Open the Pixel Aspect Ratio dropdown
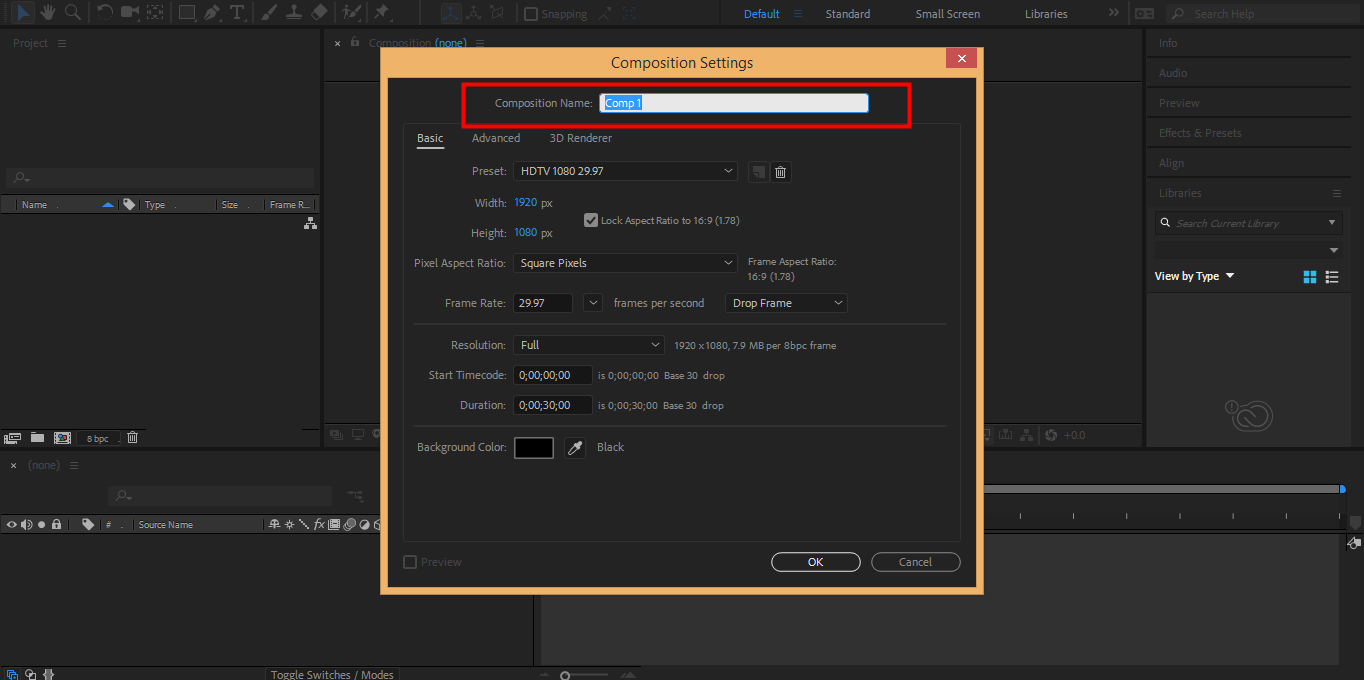The image size is (1364, 680). coord(626,263)
